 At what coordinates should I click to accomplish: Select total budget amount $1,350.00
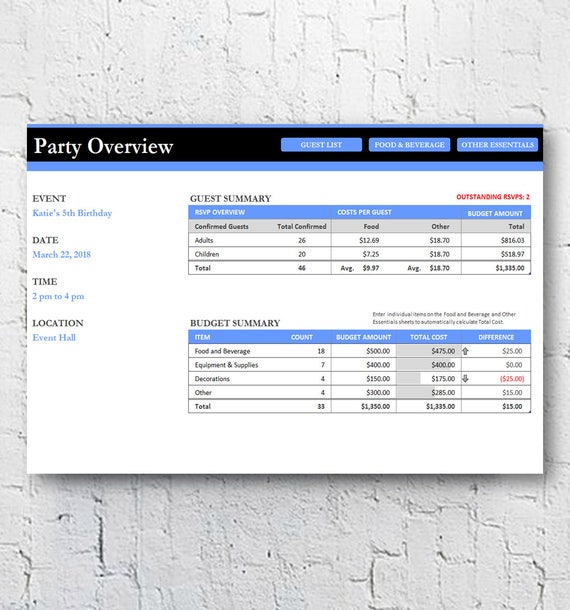pos(375,407)
